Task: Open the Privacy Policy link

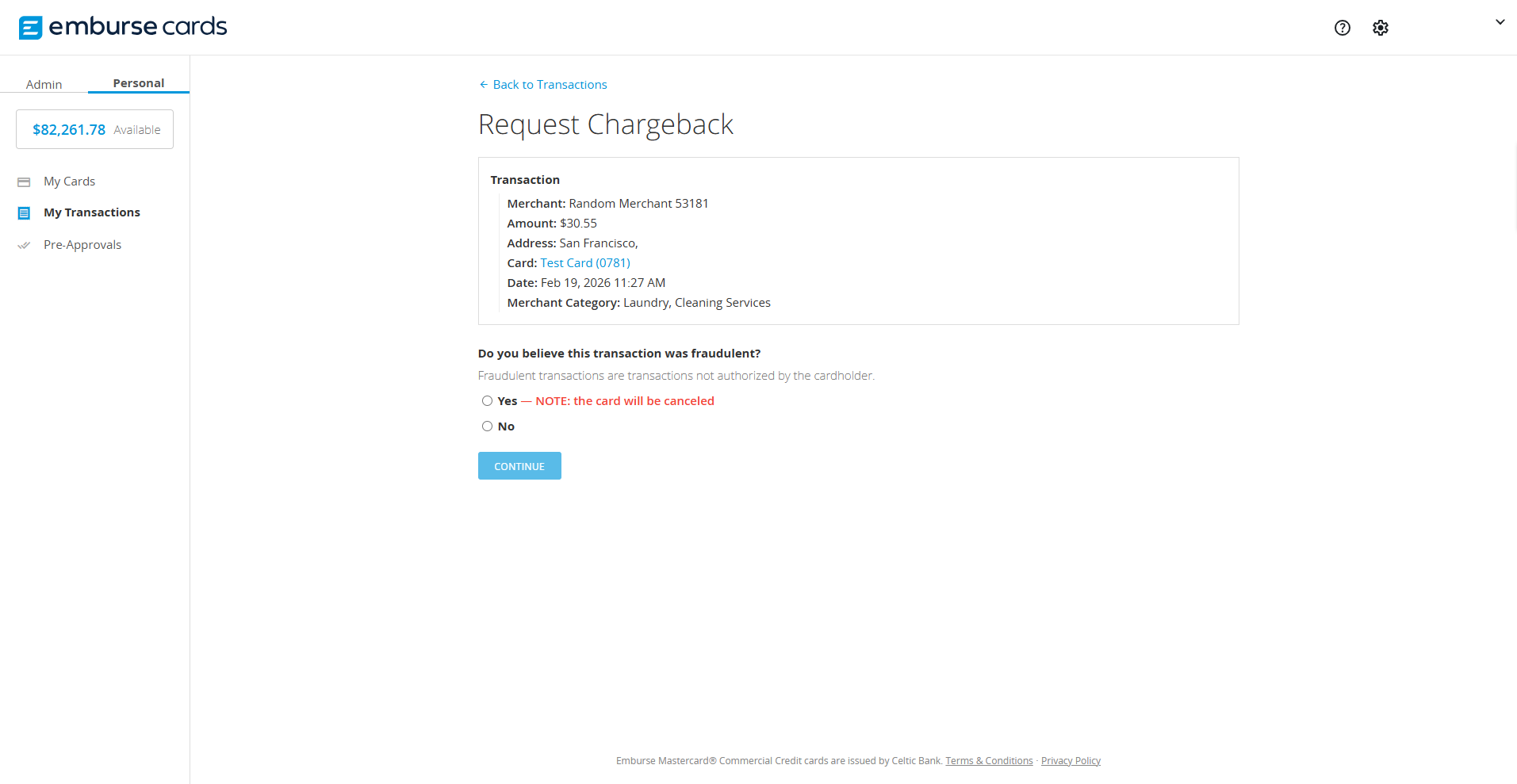Action: click(x=1071, y=761)
